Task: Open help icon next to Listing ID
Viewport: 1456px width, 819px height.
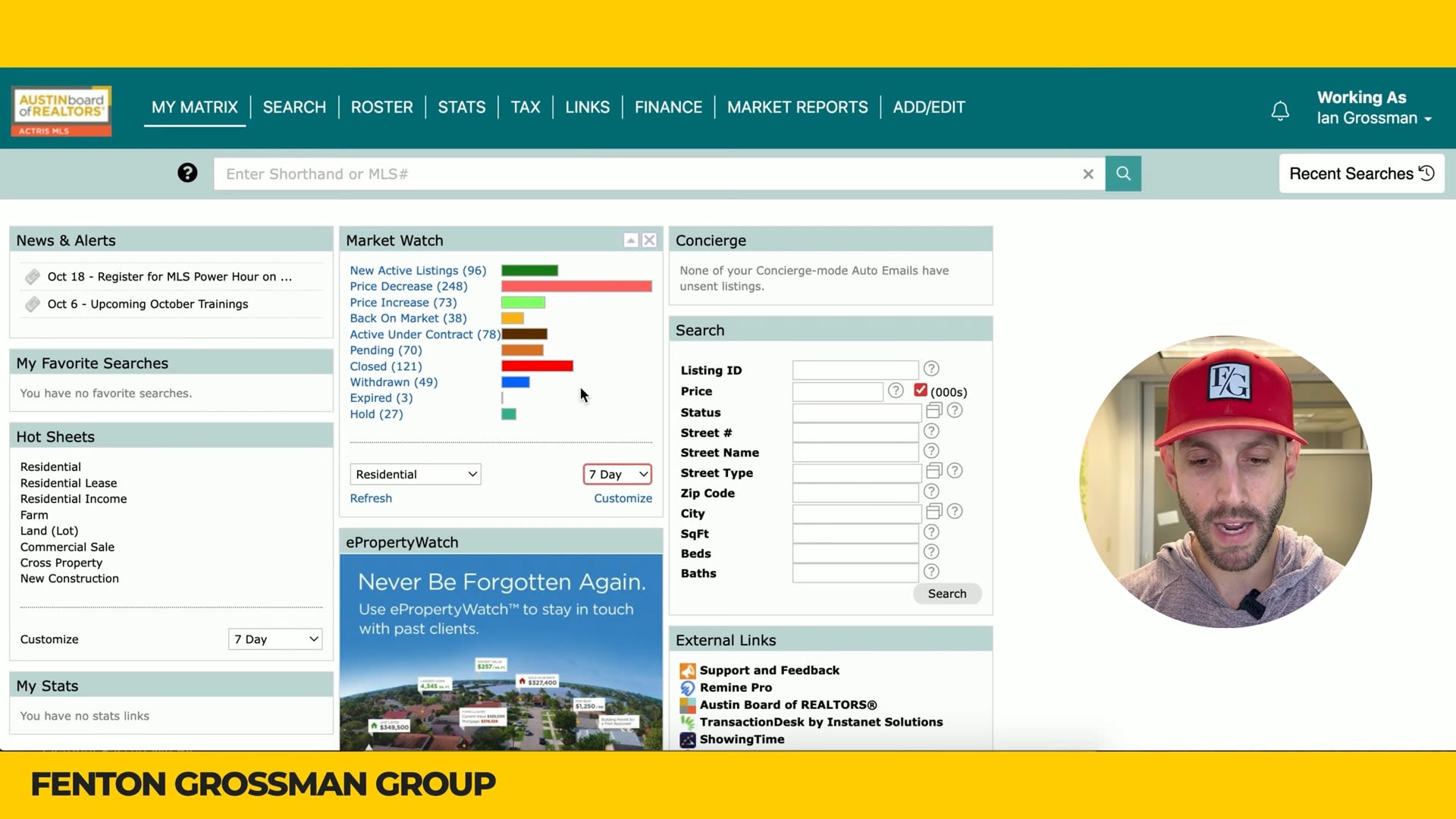Action: (931, 369)
